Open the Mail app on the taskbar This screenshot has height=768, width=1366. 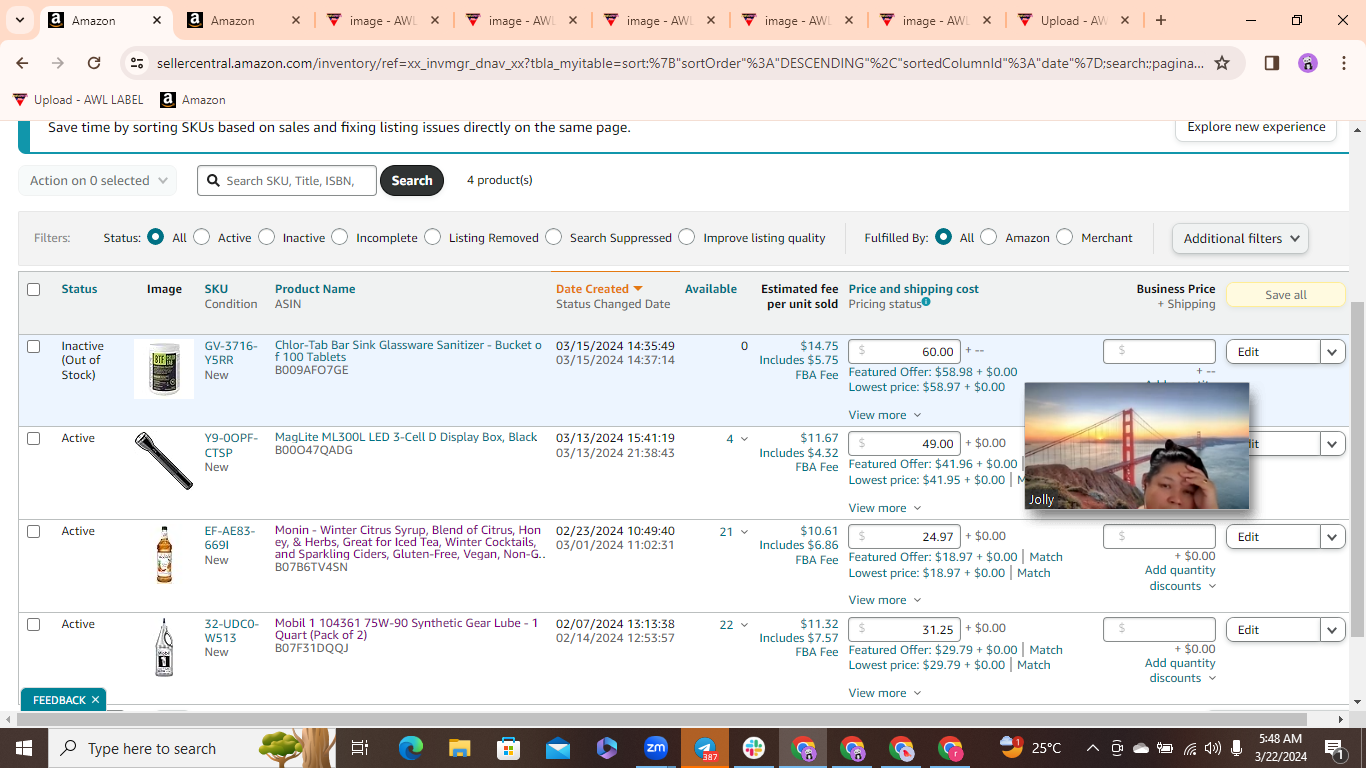(558, 748)
